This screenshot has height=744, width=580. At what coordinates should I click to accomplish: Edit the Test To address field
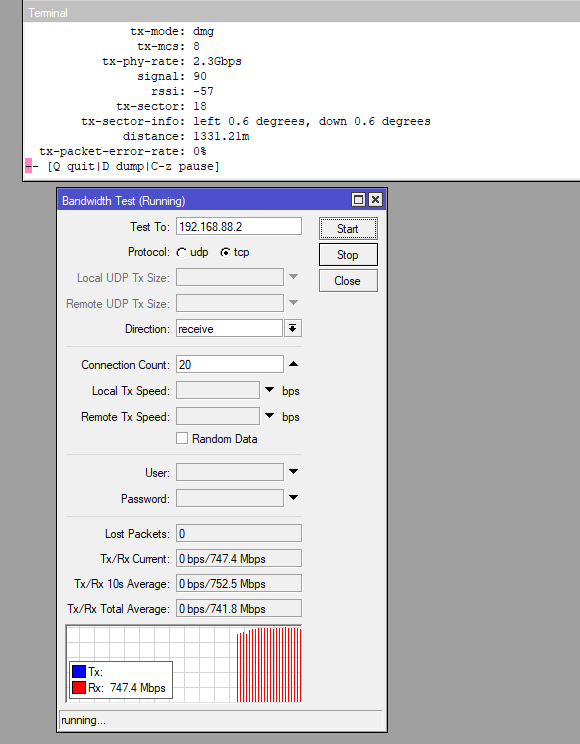(239, 226)
